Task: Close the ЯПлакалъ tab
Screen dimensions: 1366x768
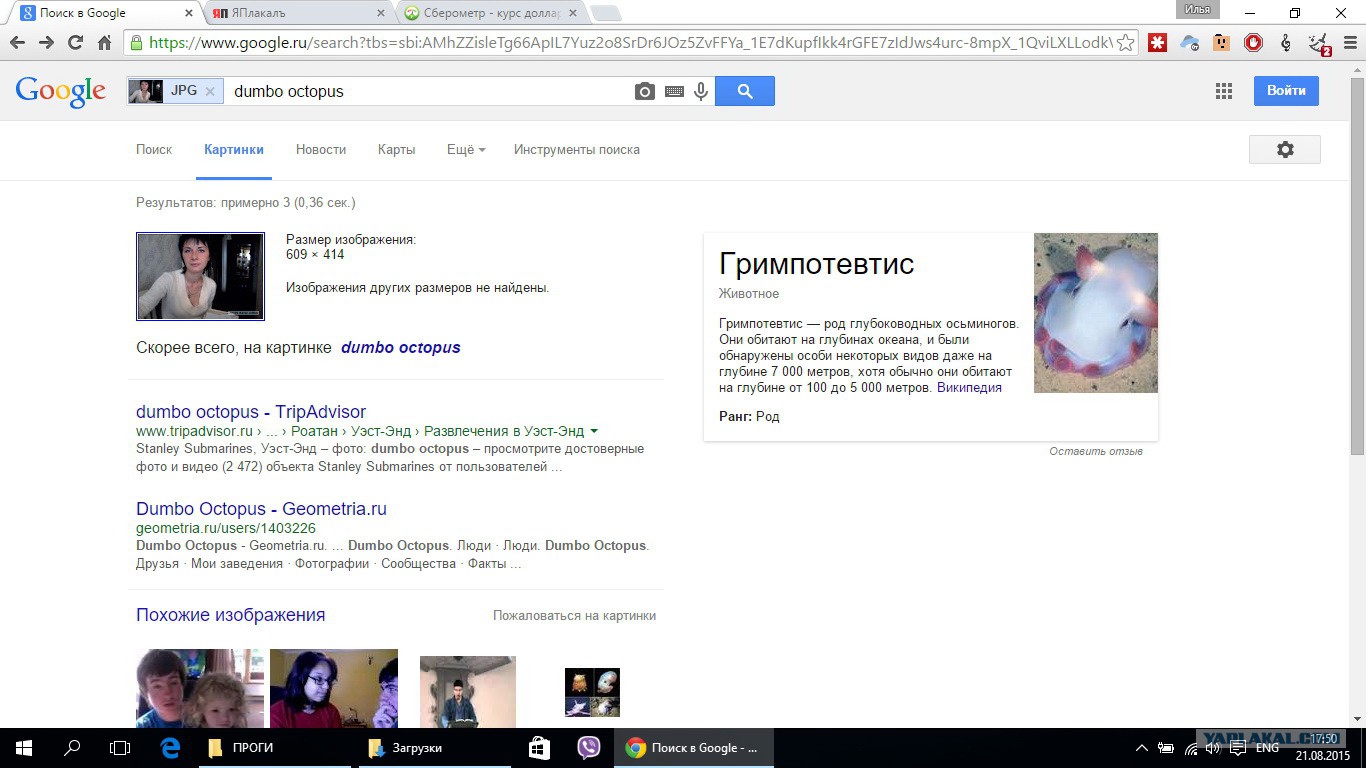Action: pos(380,13)
